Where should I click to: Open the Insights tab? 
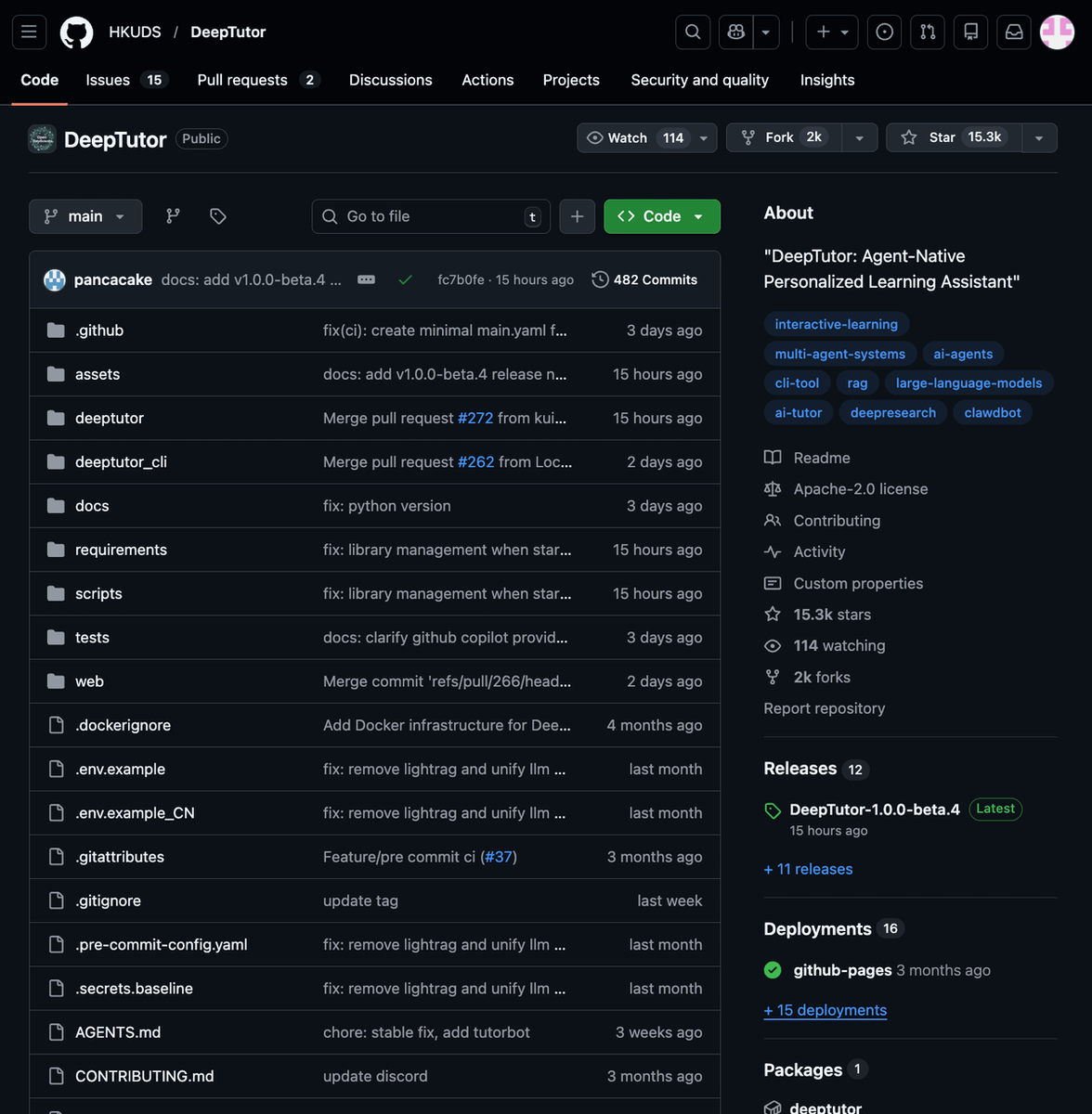click(827, 80)
